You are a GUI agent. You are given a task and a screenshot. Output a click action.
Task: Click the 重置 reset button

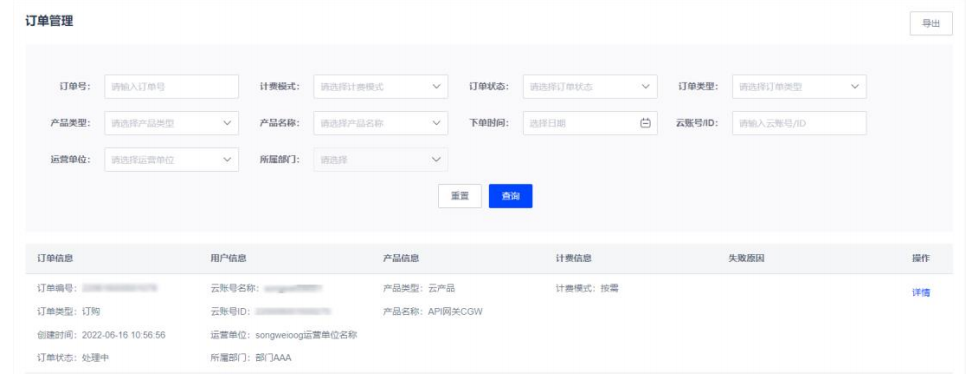click(460, 196)
